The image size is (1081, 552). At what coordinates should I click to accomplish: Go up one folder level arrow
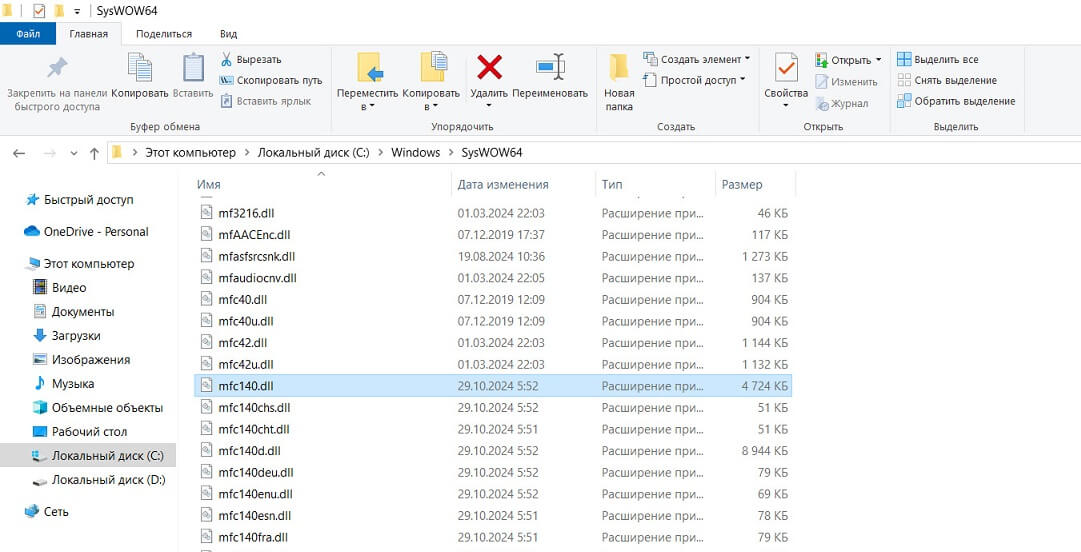[x=94, y=153]
